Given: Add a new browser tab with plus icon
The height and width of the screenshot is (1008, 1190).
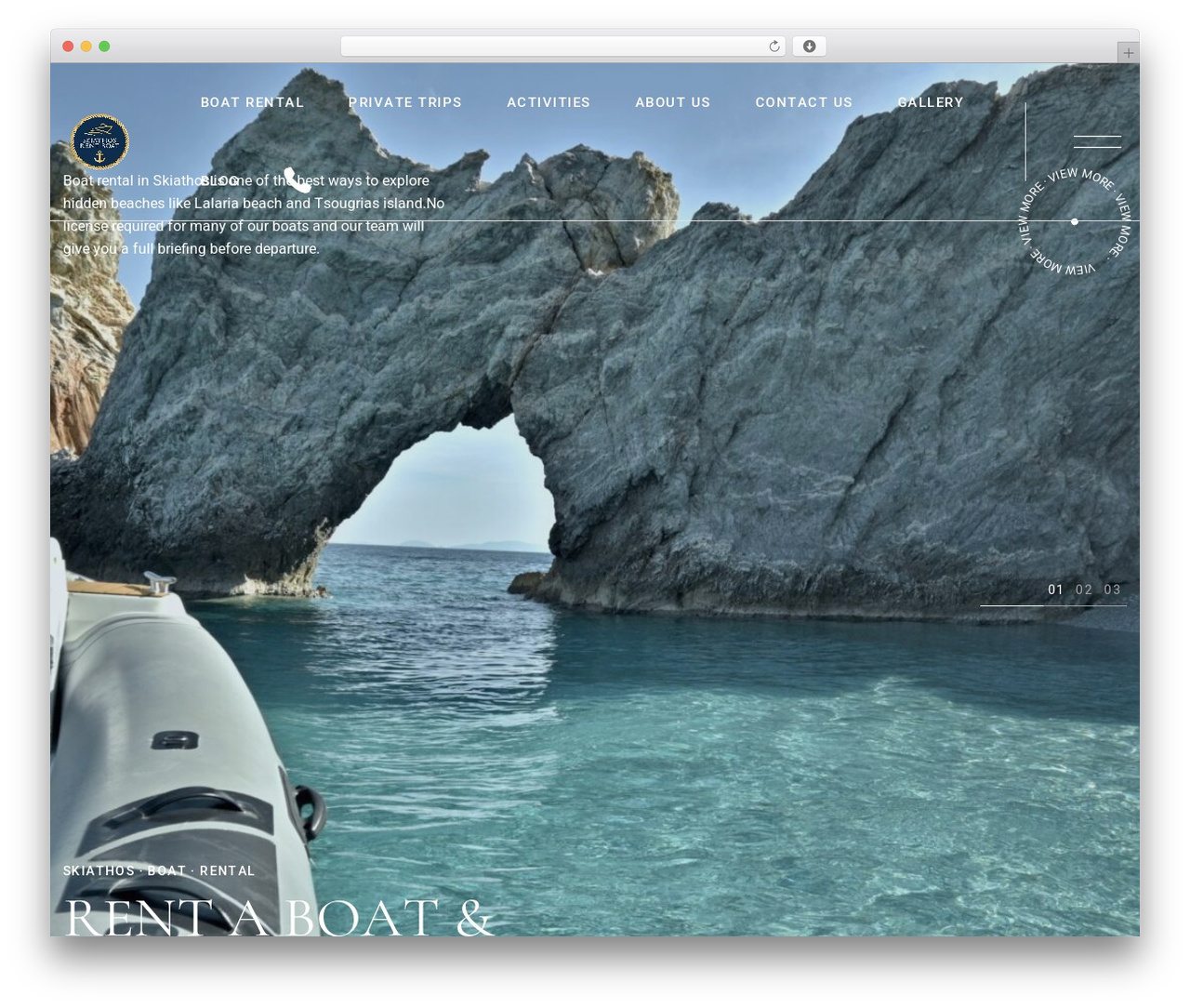Looking at the screenshot, I should click(1128, 53).
